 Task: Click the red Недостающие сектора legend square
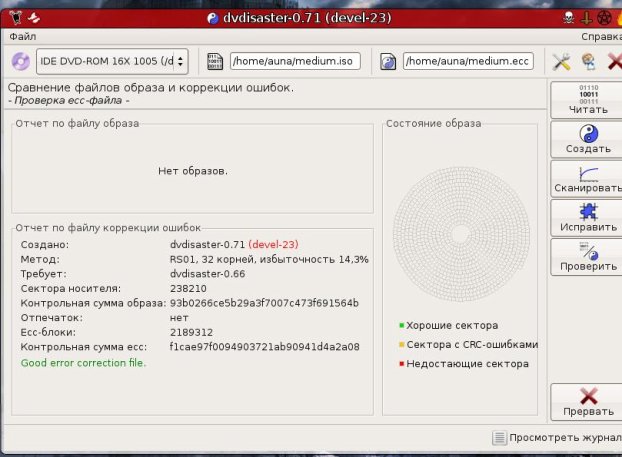point(401,363)
